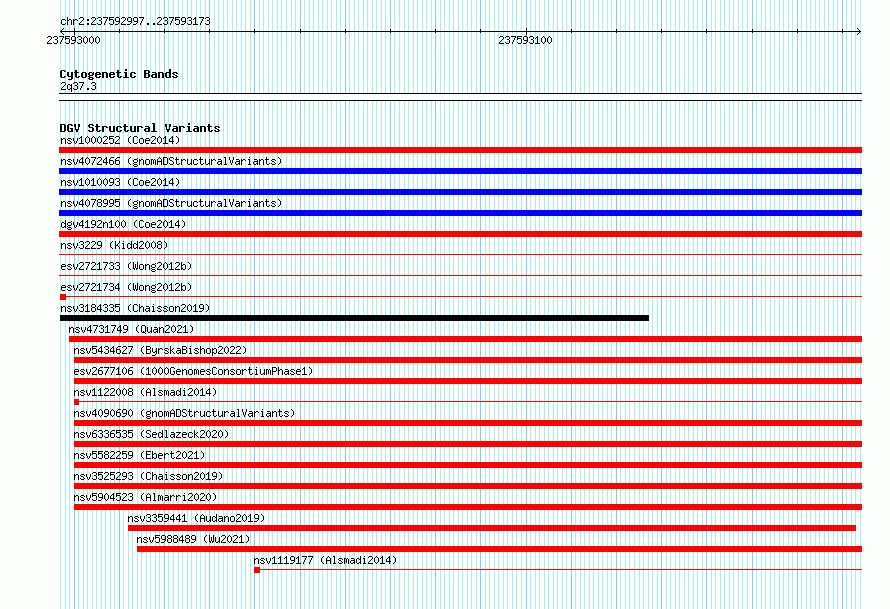The image size is (890, 609).
Task: Click the nsv1000252 (Coe2014) red variant bar
Action: pos(460,150)
